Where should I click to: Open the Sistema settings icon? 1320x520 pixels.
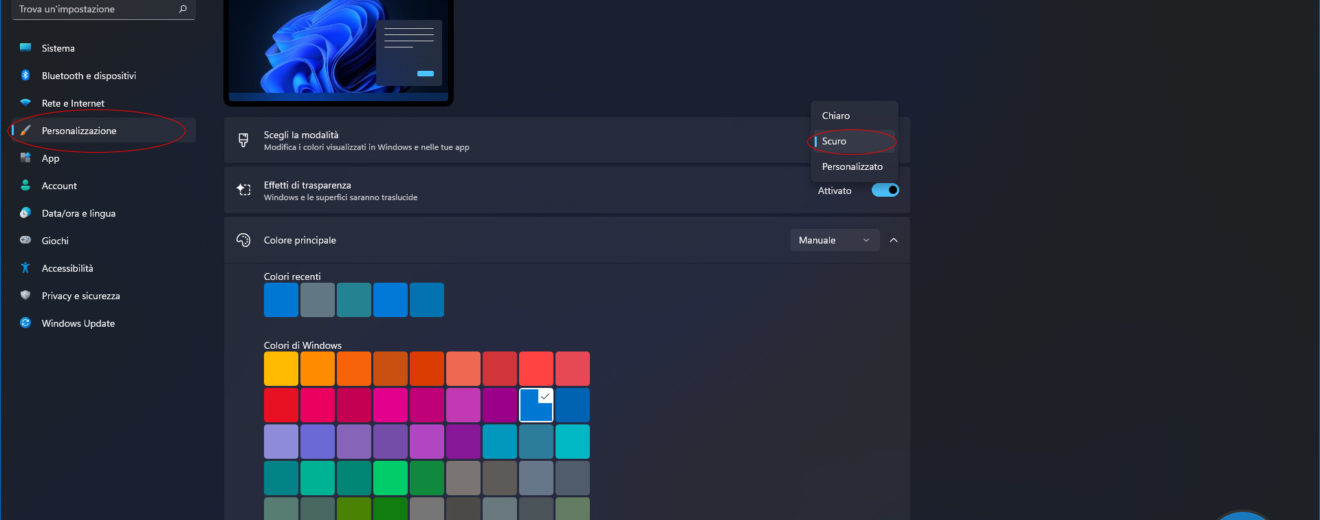point(25,48)
